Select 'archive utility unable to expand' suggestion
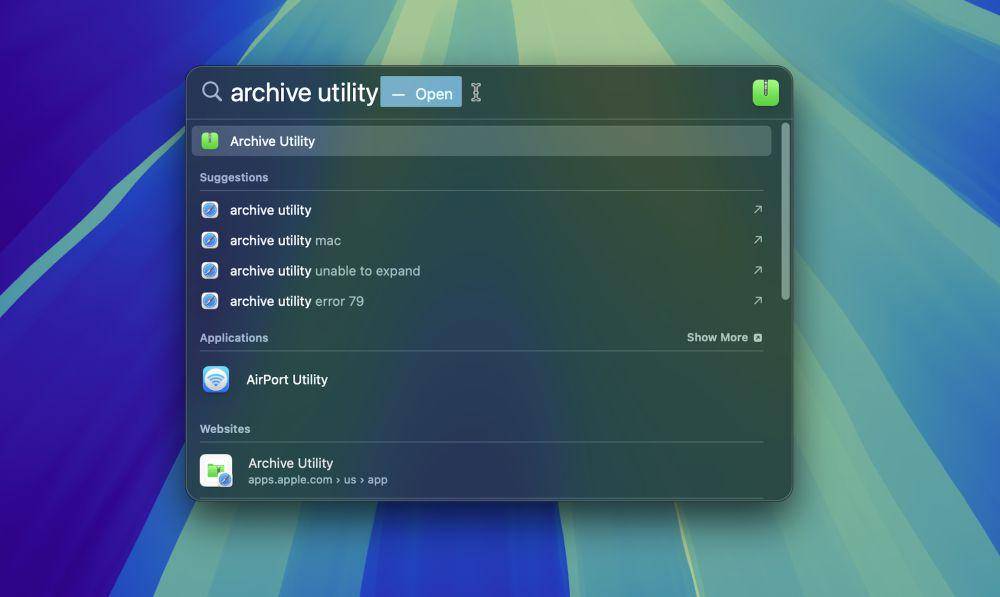 [482, 270]
